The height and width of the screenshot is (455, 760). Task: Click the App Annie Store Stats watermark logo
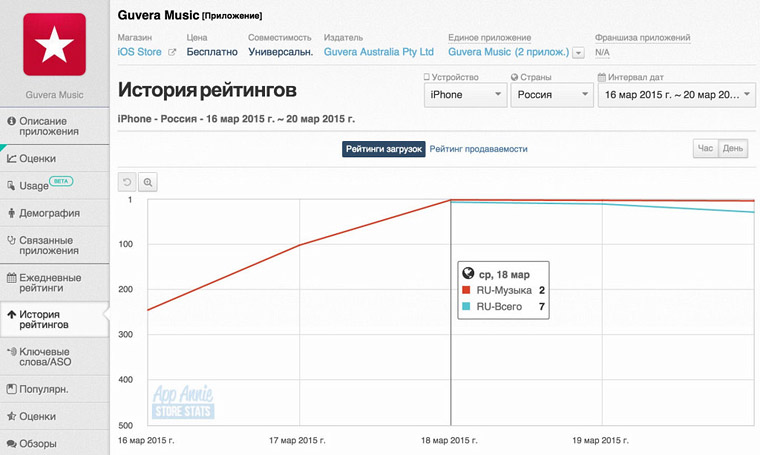click(183, 402)
